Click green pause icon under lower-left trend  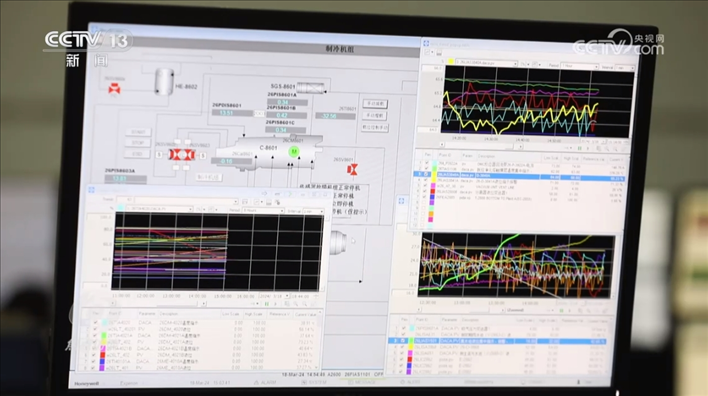266,304
